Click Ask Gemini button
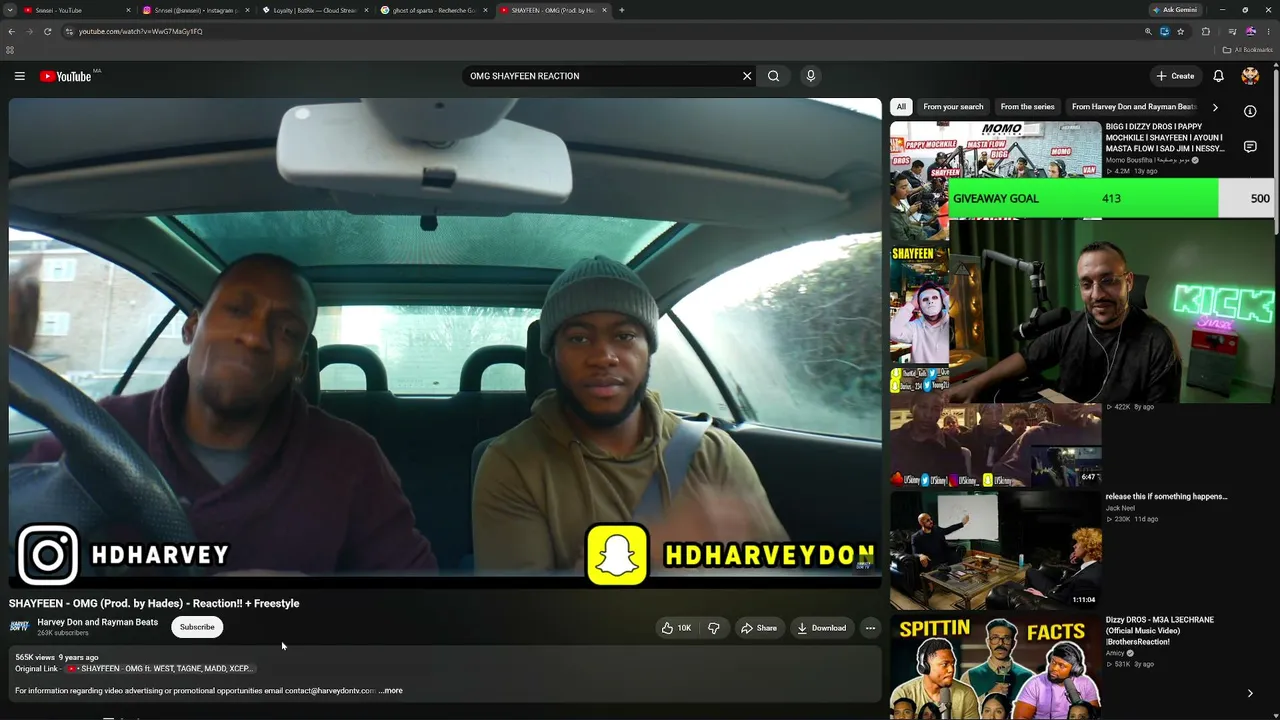 [x=1175, y=10]
